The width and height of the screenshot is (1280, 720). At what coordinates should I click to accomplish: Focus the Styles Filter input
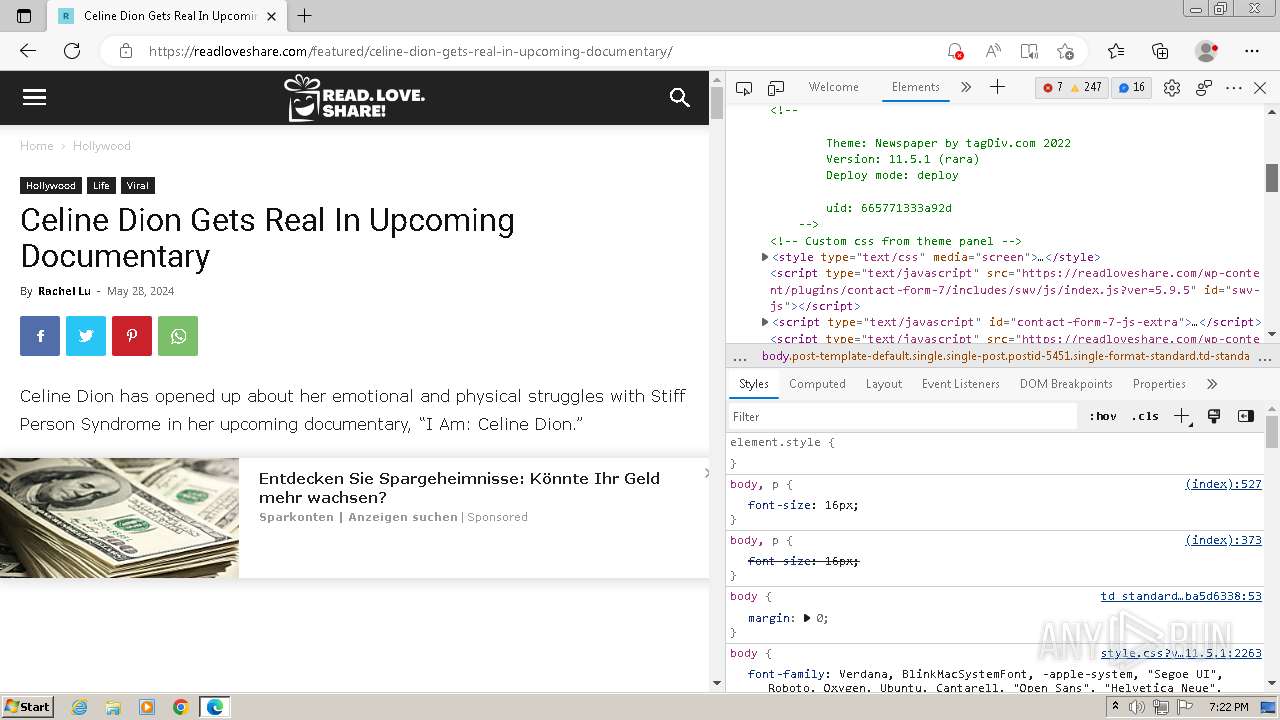(905, 416)
